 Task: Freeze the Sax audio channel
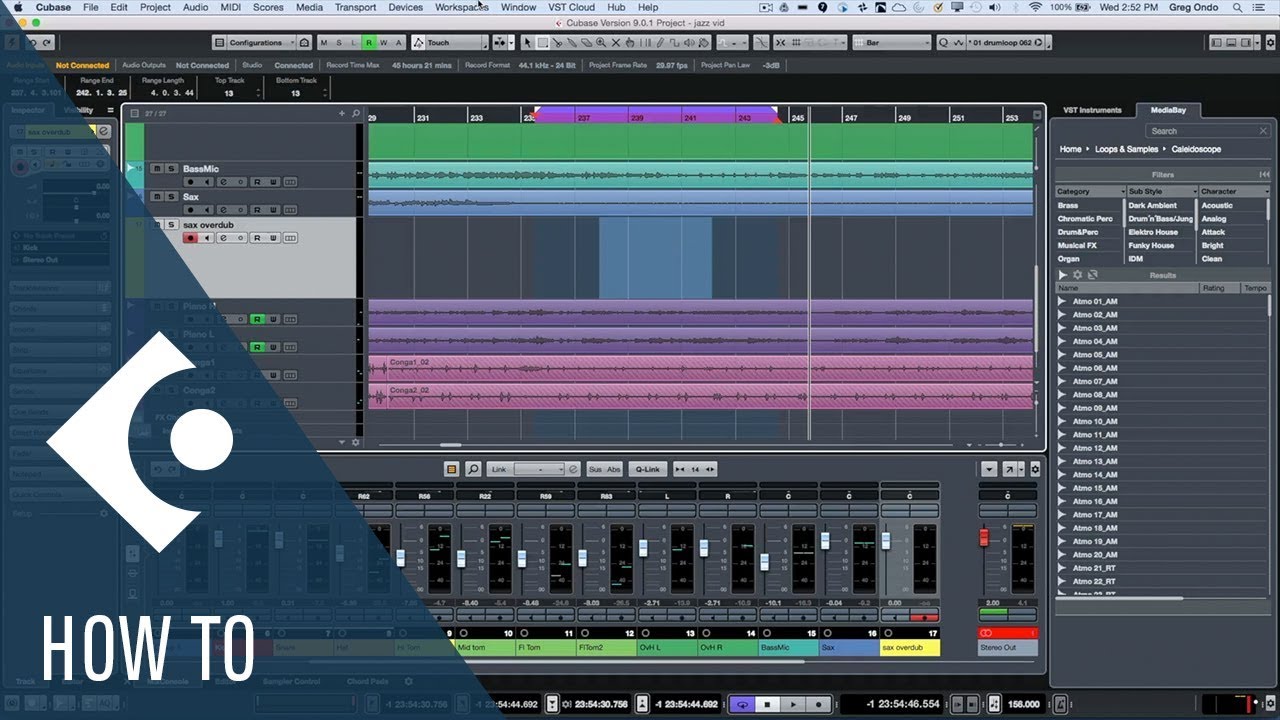[x=241, y=210]
